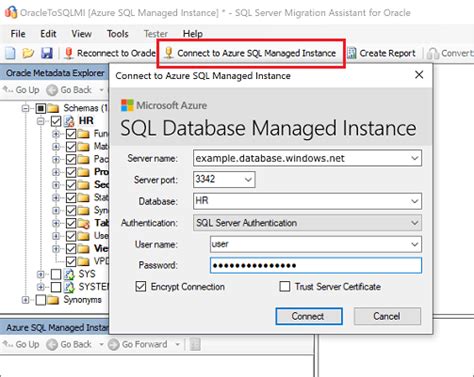Click the Tables folder icon
This screenshot has width=474, height=377.
tap(84, 223)
